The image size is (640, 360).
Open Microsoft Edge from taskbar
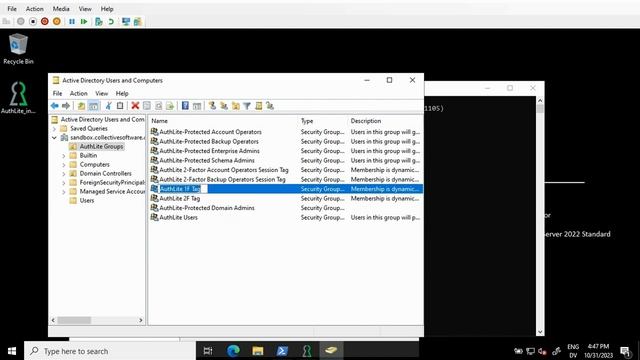pyautogui.click(x=233, y=351)
